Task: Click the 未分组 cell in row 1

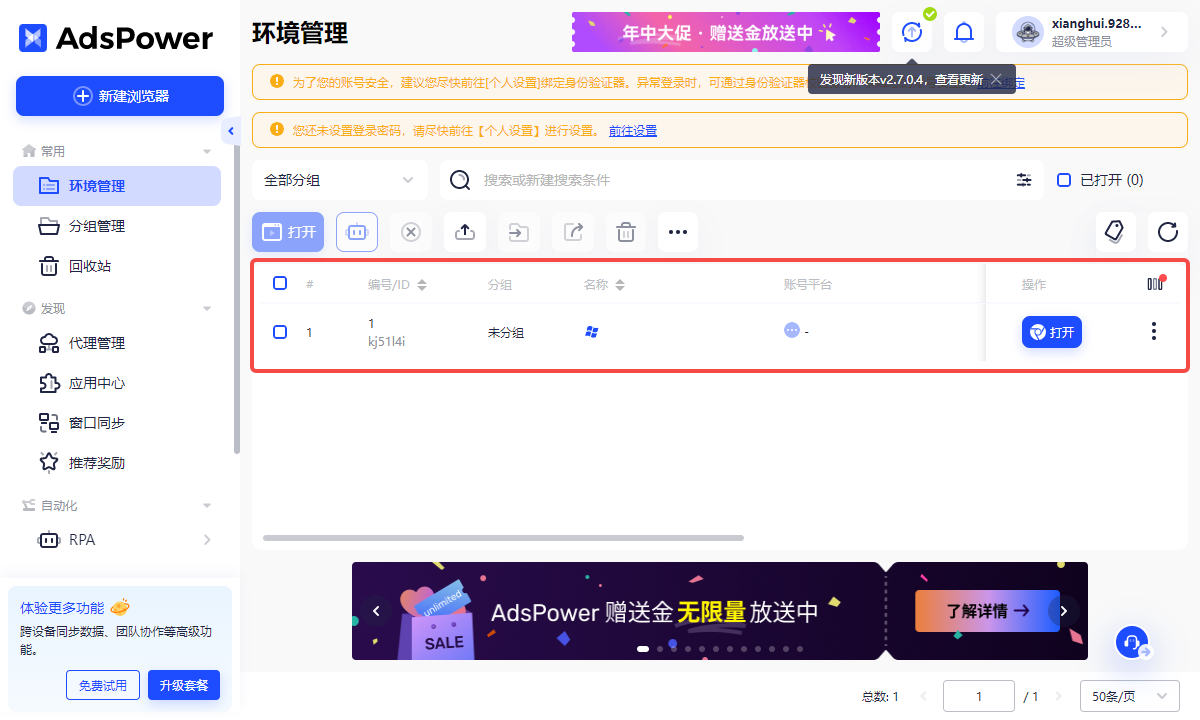Action: pyautogui.click(x=506, y=332)
